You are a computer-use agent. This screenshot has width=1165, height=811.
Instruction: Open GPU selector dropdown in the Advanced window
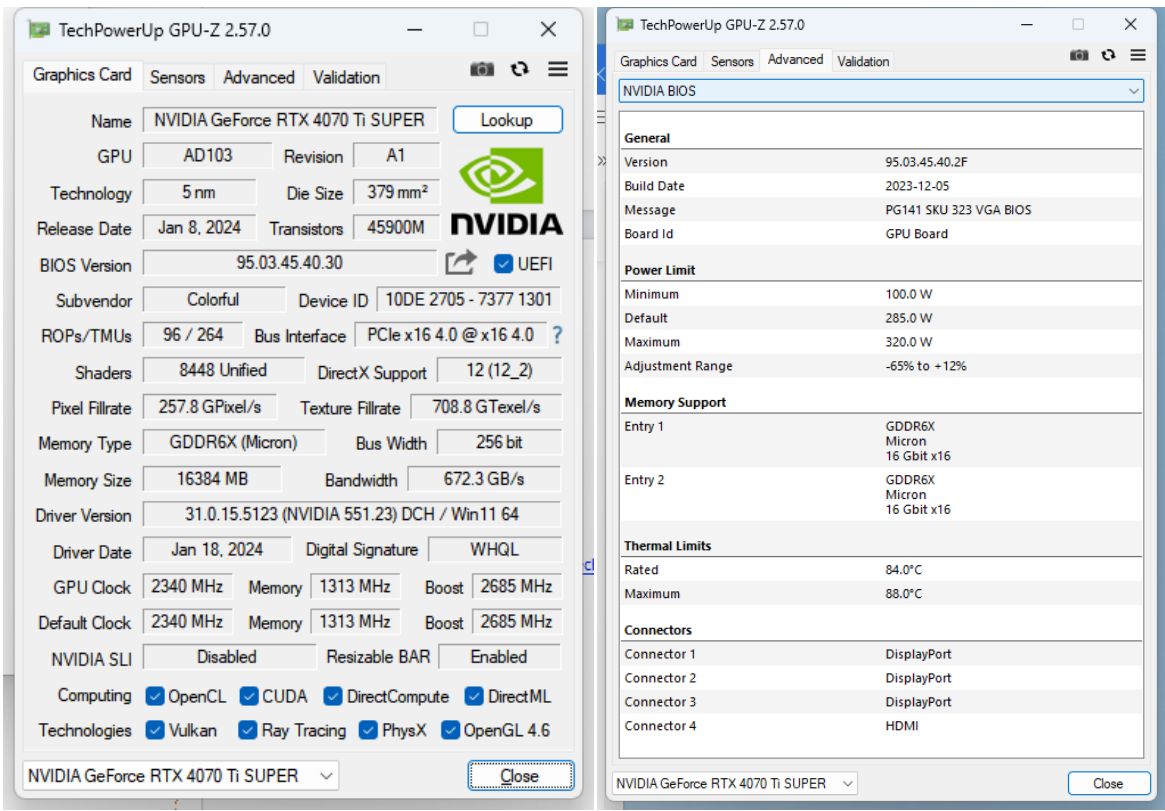click(734, 784)
